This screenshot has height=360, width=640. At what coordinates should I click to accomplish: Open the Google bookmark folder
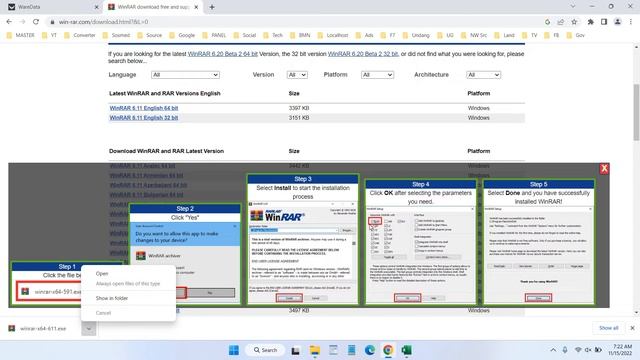coord(182,35)
